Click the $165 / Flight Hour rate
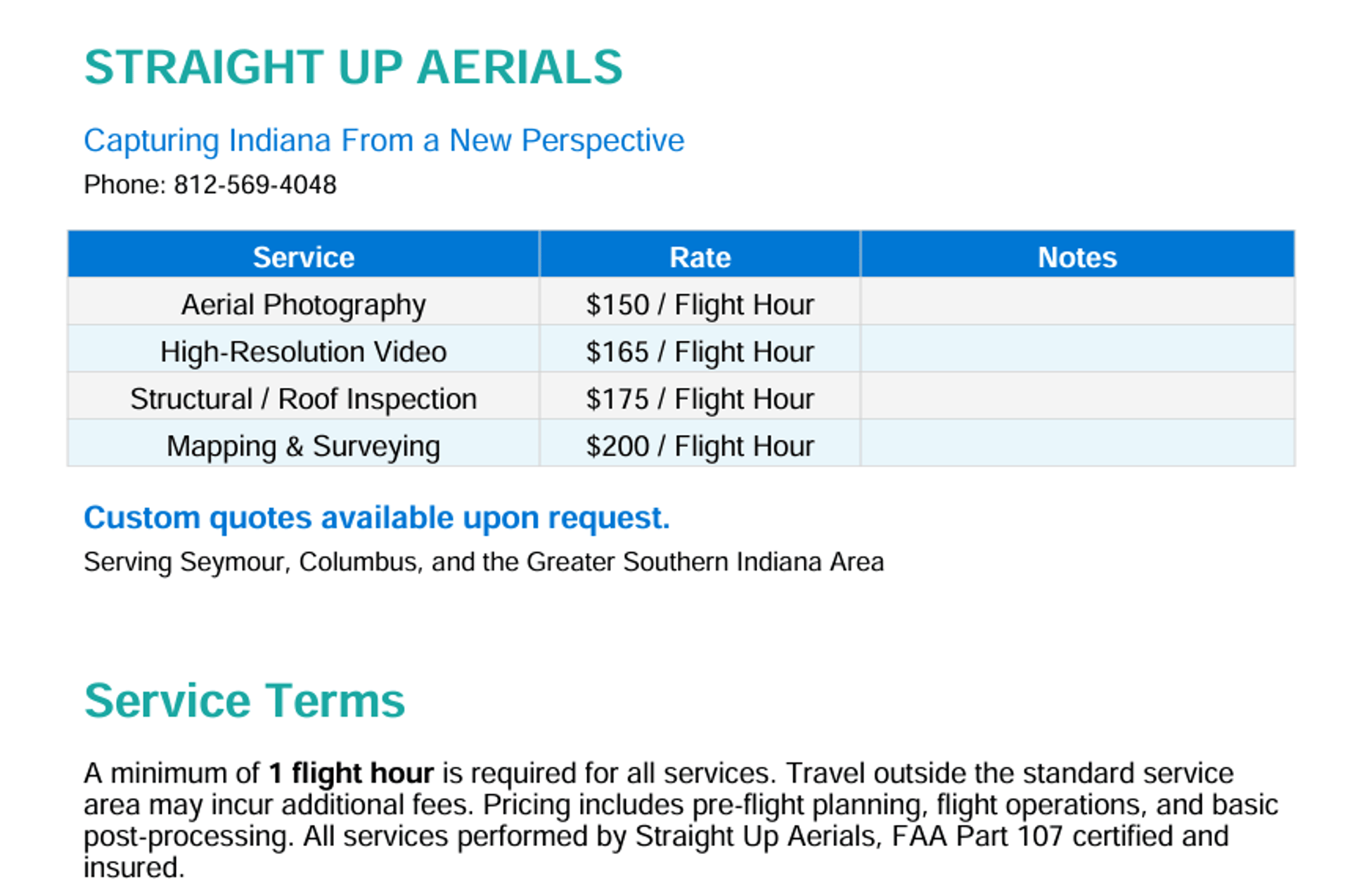 point(700,352)
